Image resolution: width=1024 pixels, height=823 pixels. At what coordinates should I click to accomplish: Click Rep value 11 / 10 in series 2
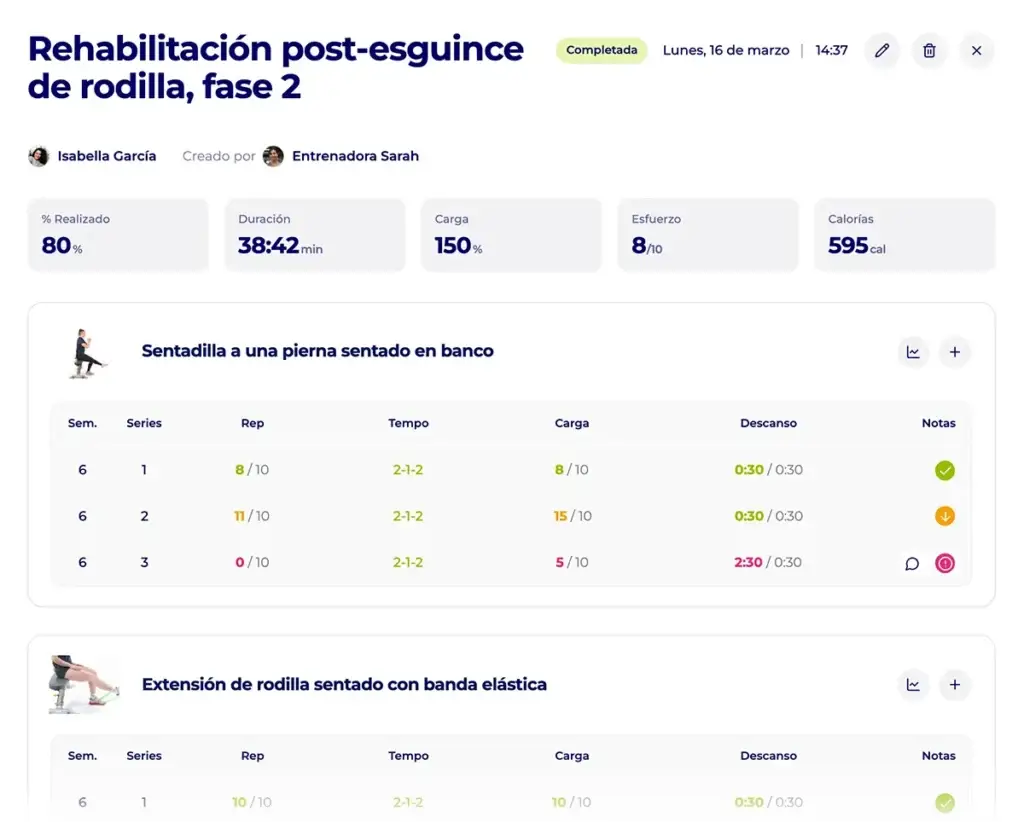point(252,516)
